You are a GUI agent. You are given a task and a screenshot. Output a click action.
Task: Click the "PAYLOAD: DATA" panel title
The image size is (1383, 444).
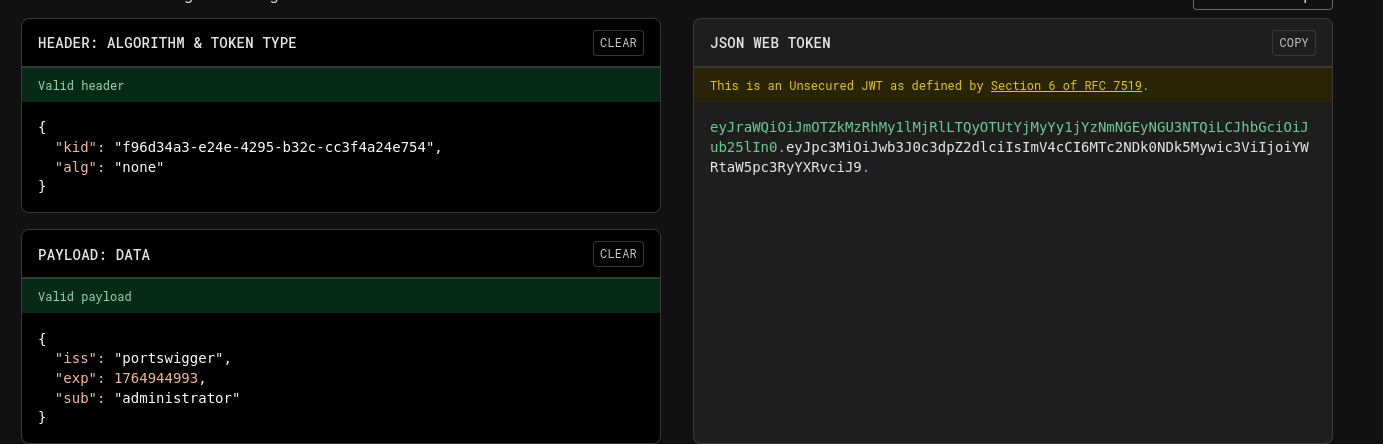coord(94,255)
